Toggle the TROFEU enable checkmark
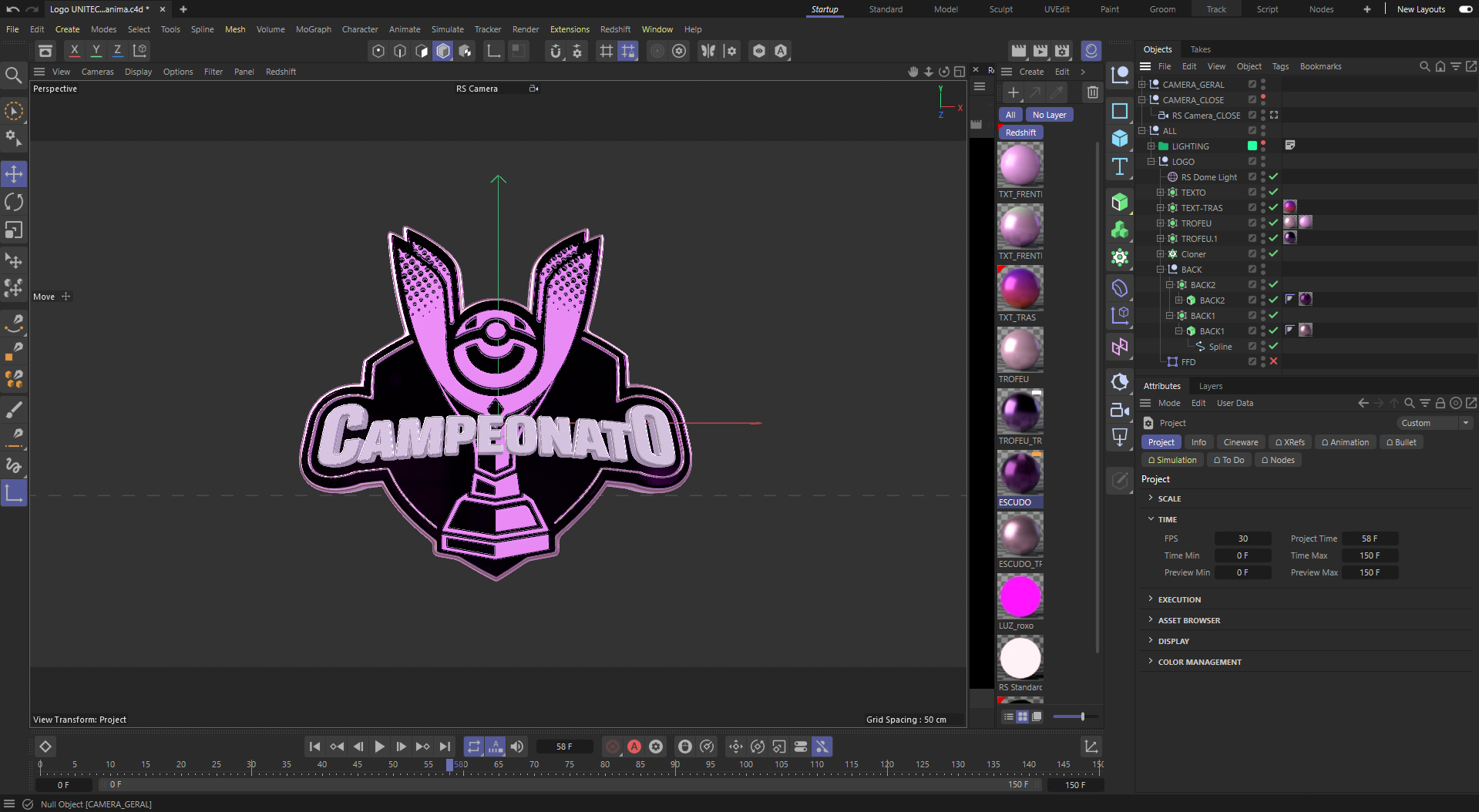The image size is (1479, 812). tap(1273, 223)
